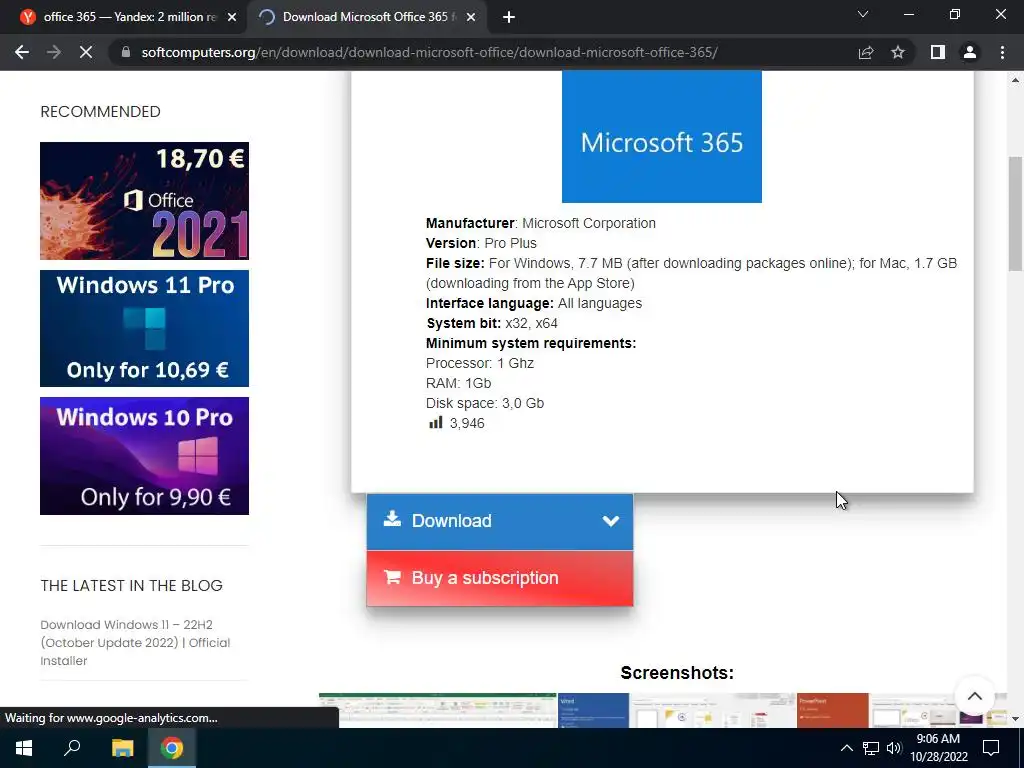Image resolution: width=1024 pixels, height=768 pixels.
Task: Click the view count bars icon
Action: point(436,423)
